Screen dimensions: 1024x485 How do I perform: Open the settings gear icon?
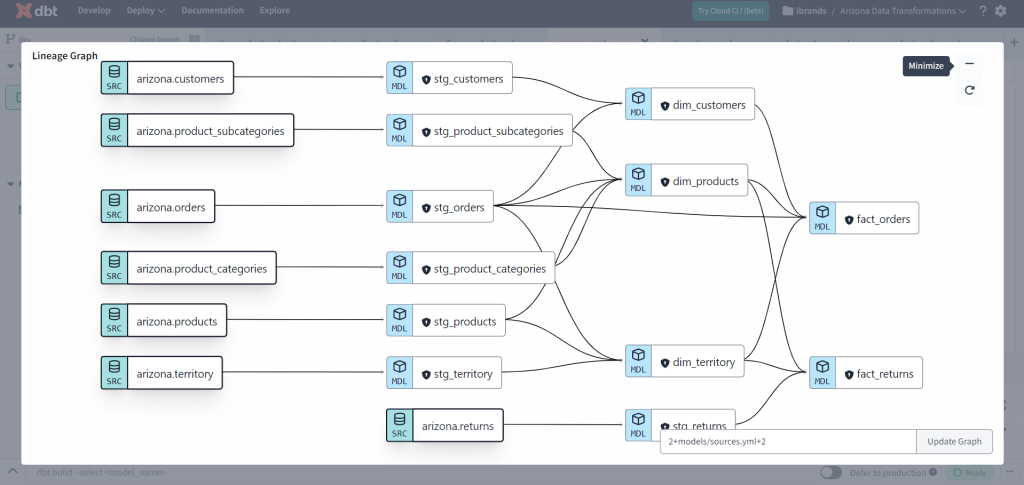coord(1001,11)
